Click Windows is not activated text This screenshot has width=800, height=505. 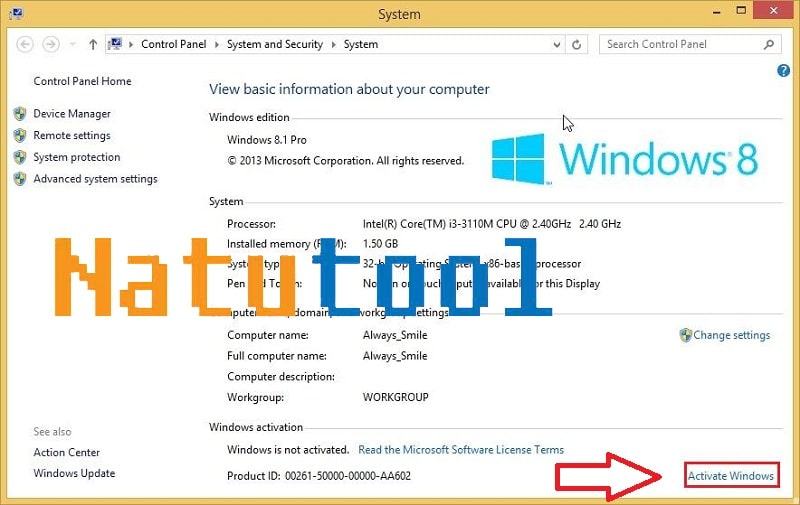tap(288, 449)
